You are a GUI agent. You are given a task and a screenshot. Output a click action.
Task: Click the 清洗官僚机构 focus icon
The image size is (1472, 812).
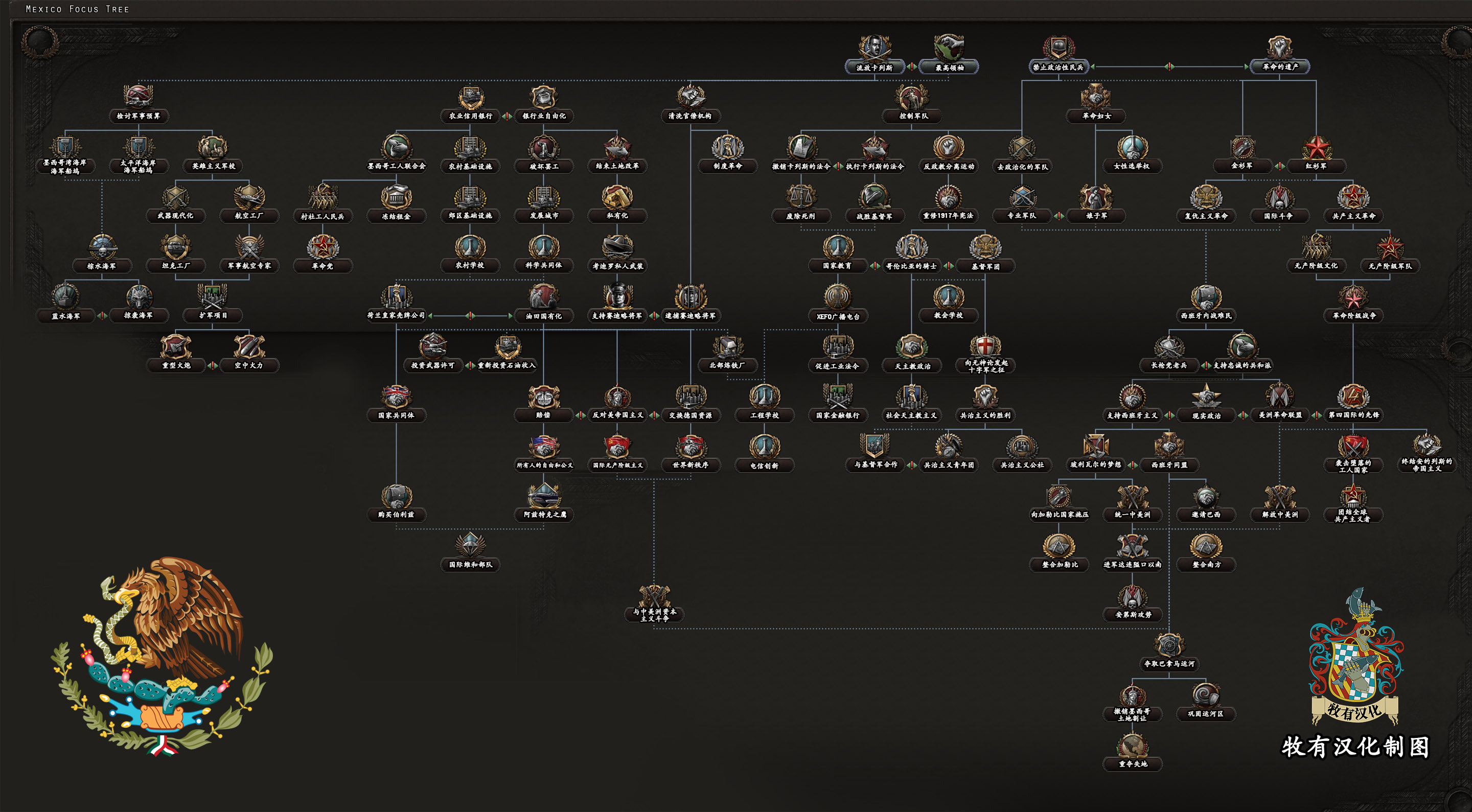coord(691,96)
